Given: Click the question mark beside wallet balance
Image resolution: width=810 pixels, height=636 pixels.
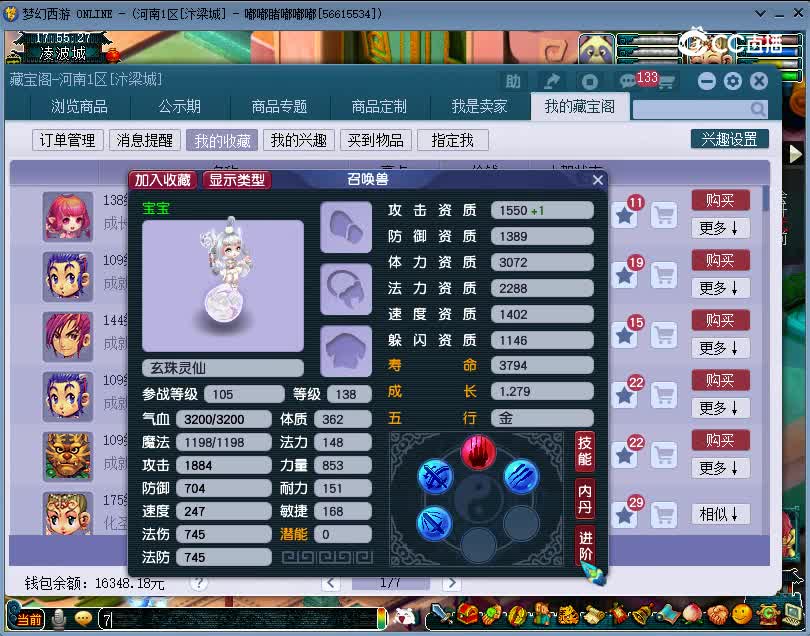Looking at the screenshot, I should pyautogui.click(x=199, y=584).
